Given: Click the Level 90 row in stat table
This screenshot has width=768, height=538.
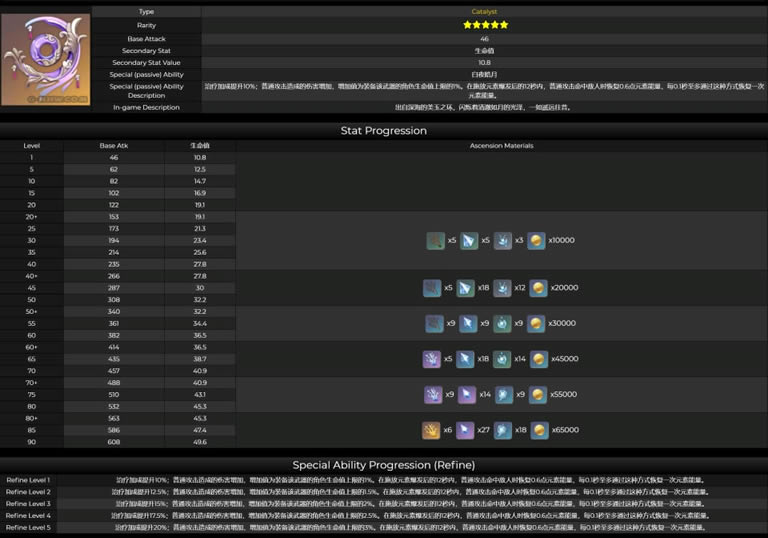Looking at the screenshot, I should pos(31,441).
